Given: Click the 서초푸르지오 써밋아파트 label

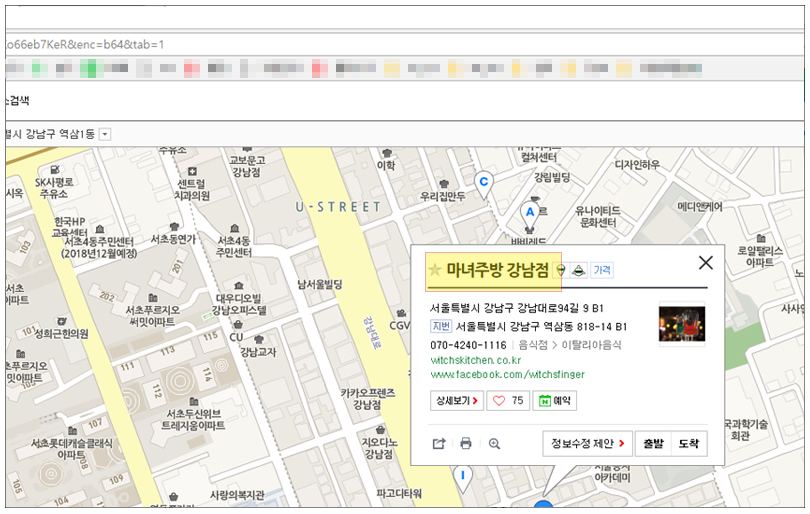Looking at the screenshot, I should click(153, 316).
